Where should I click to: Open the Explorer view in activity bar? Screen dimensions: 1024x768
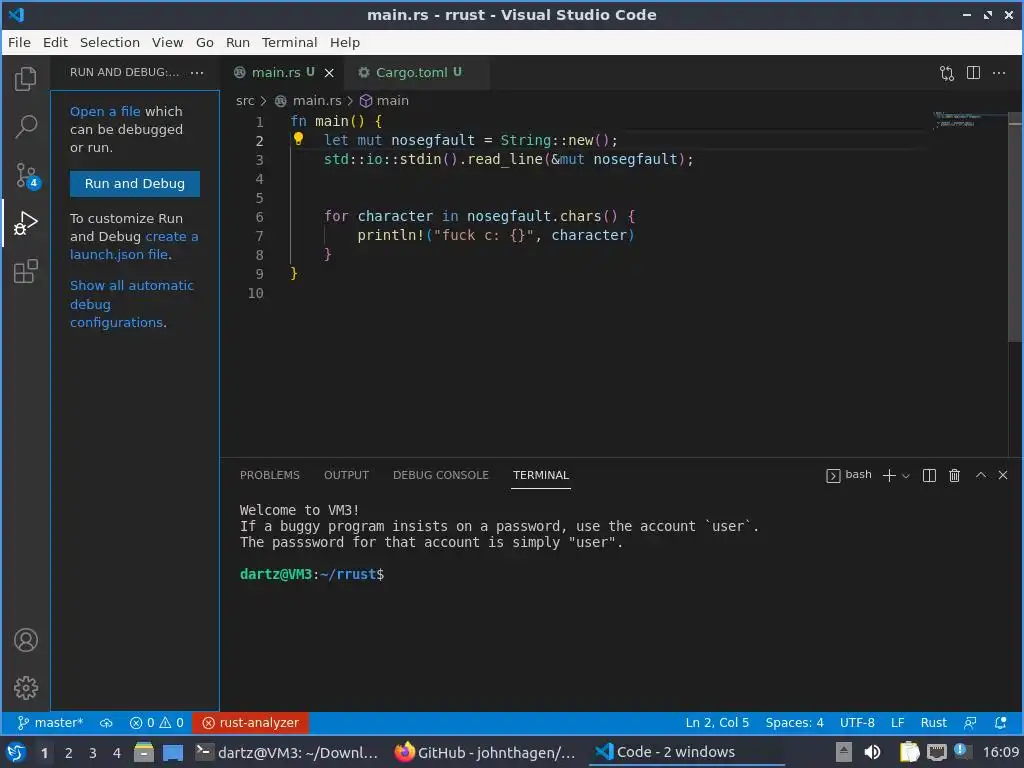(25, 79)
